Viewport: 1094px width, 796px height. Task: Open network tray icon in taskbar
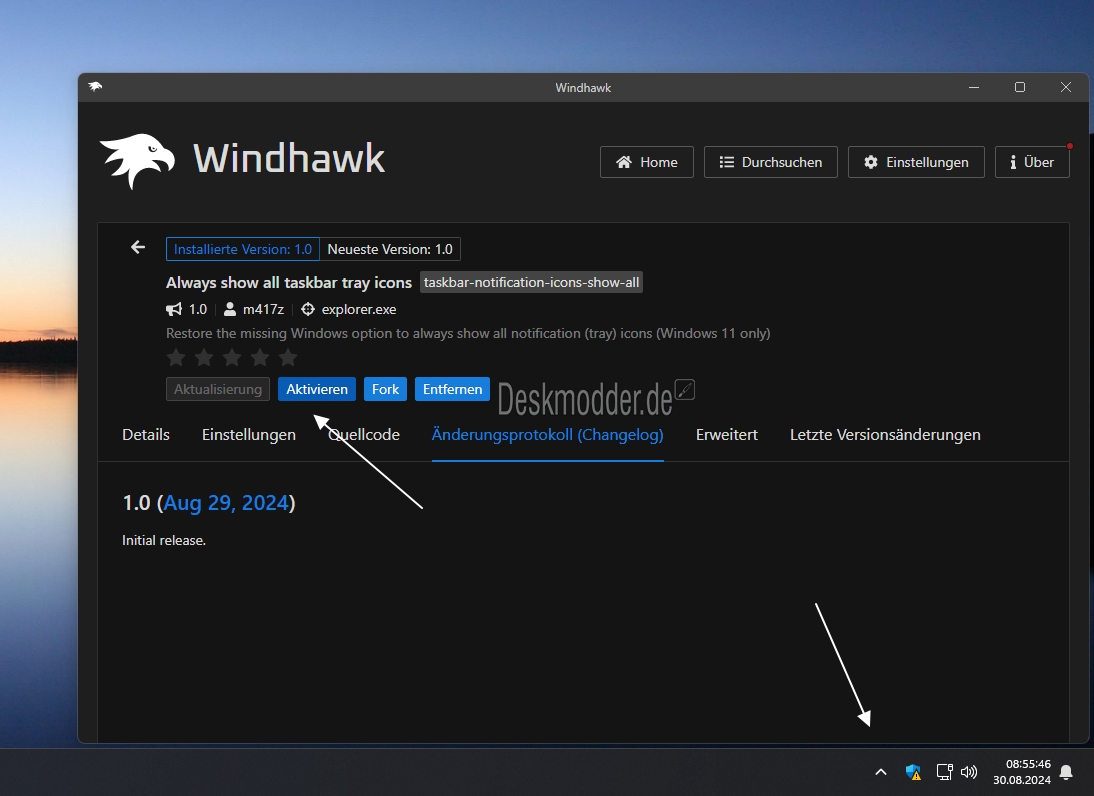pos(944,772)
